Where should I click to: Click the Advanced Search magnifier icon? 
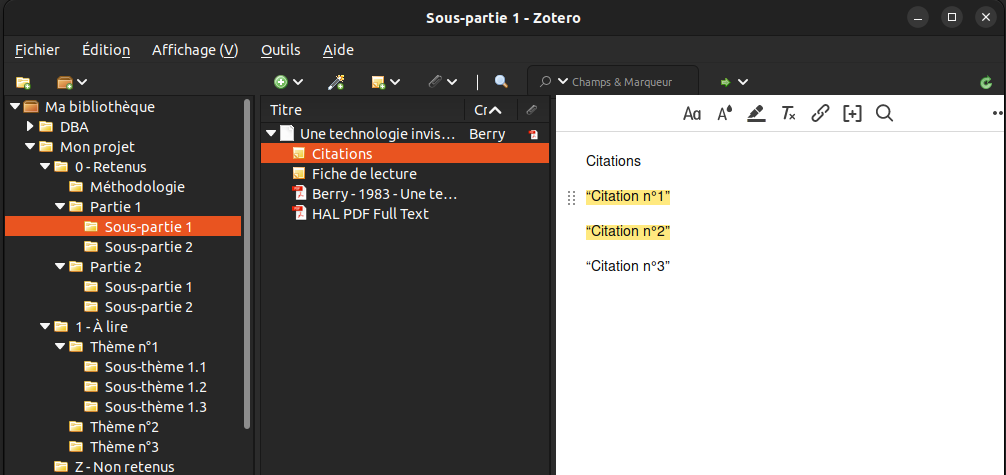coord(501,82)
